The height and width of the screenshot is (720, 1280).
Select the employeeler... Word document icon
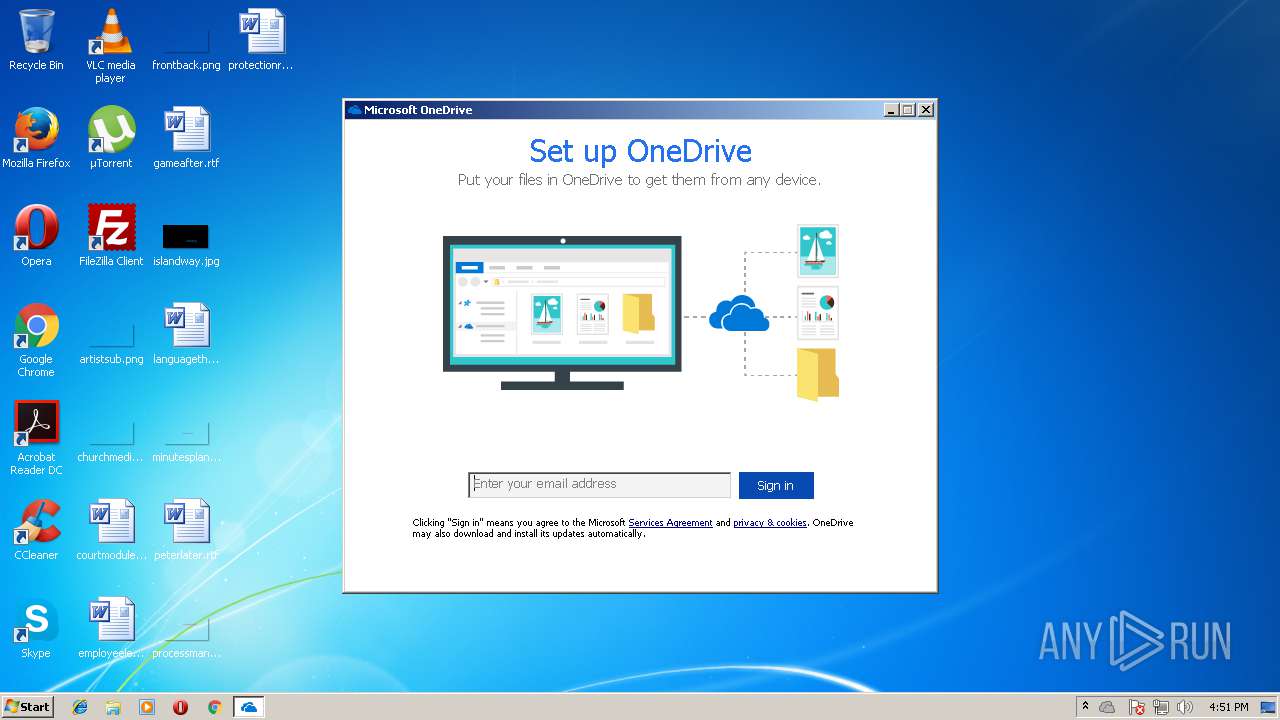point(111,628)
